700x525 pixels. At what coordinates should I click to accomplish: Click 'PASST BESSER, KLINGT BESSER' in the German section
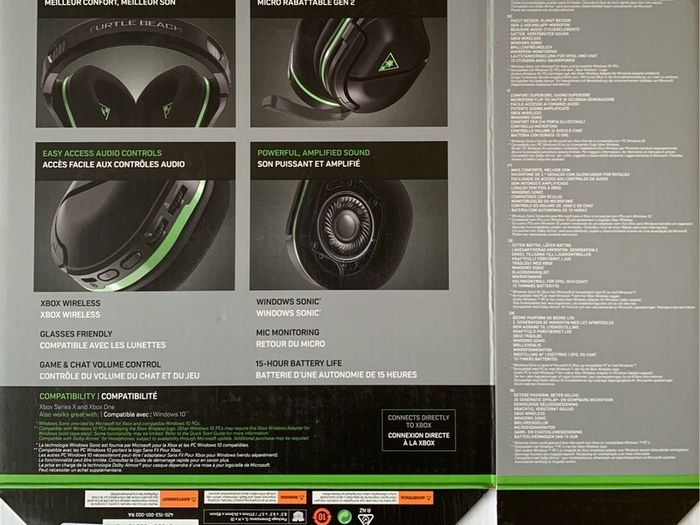(x=540, y=21)
